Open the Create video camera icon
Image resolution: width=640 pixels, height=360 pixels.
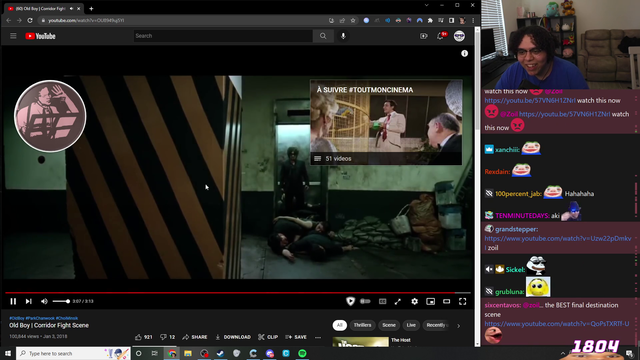click(424, 36)
